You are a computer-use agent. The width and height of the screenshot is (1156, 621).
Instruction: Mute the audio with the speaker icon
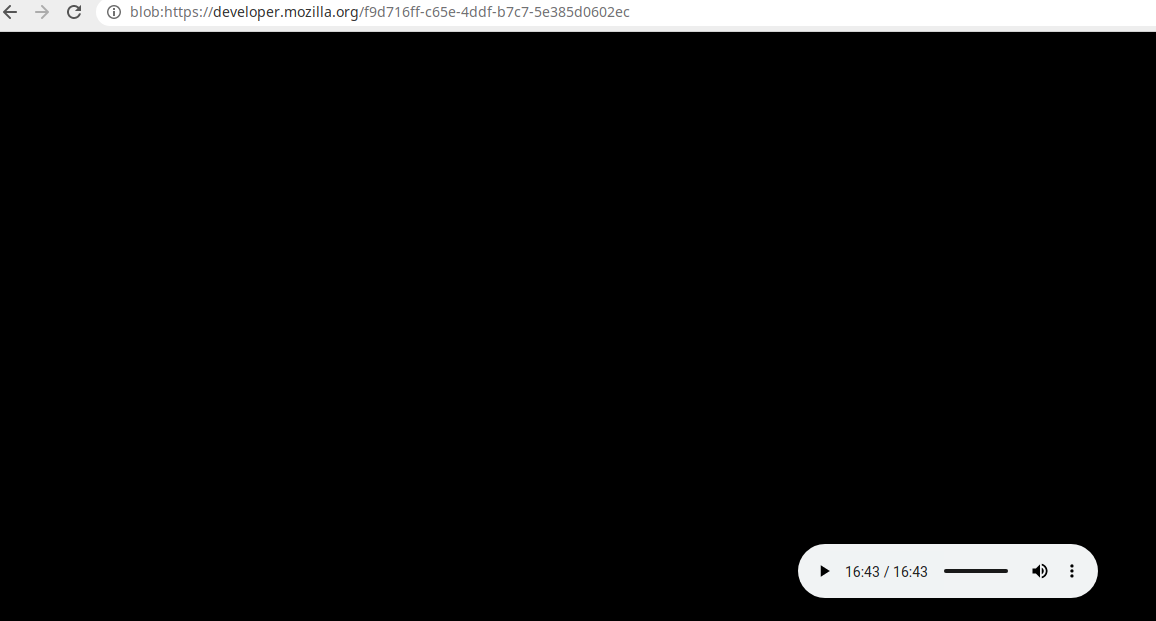pos(1040,572)
